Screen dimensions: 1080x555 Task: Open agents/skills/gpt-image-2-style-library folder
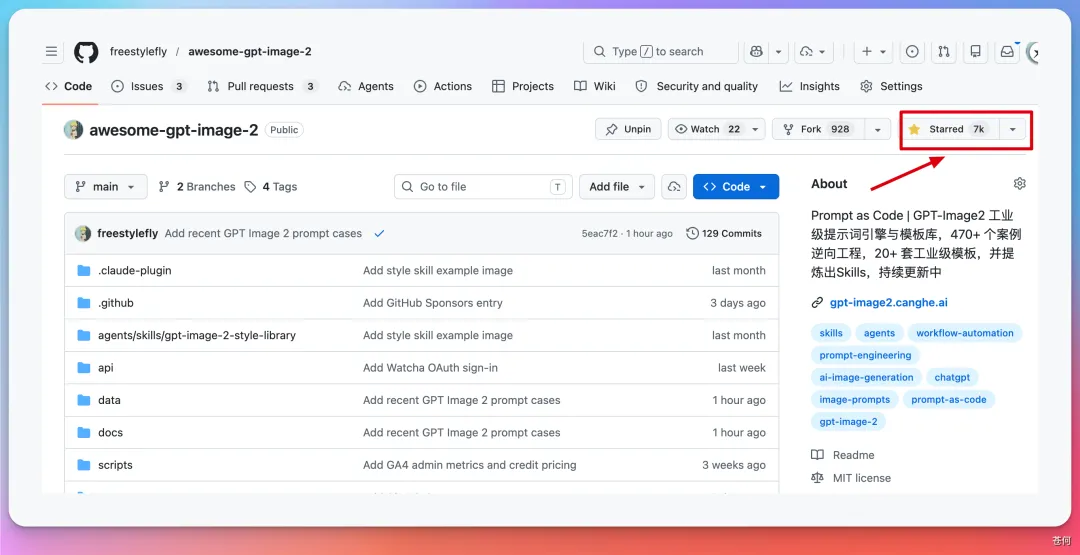(197, 335)
